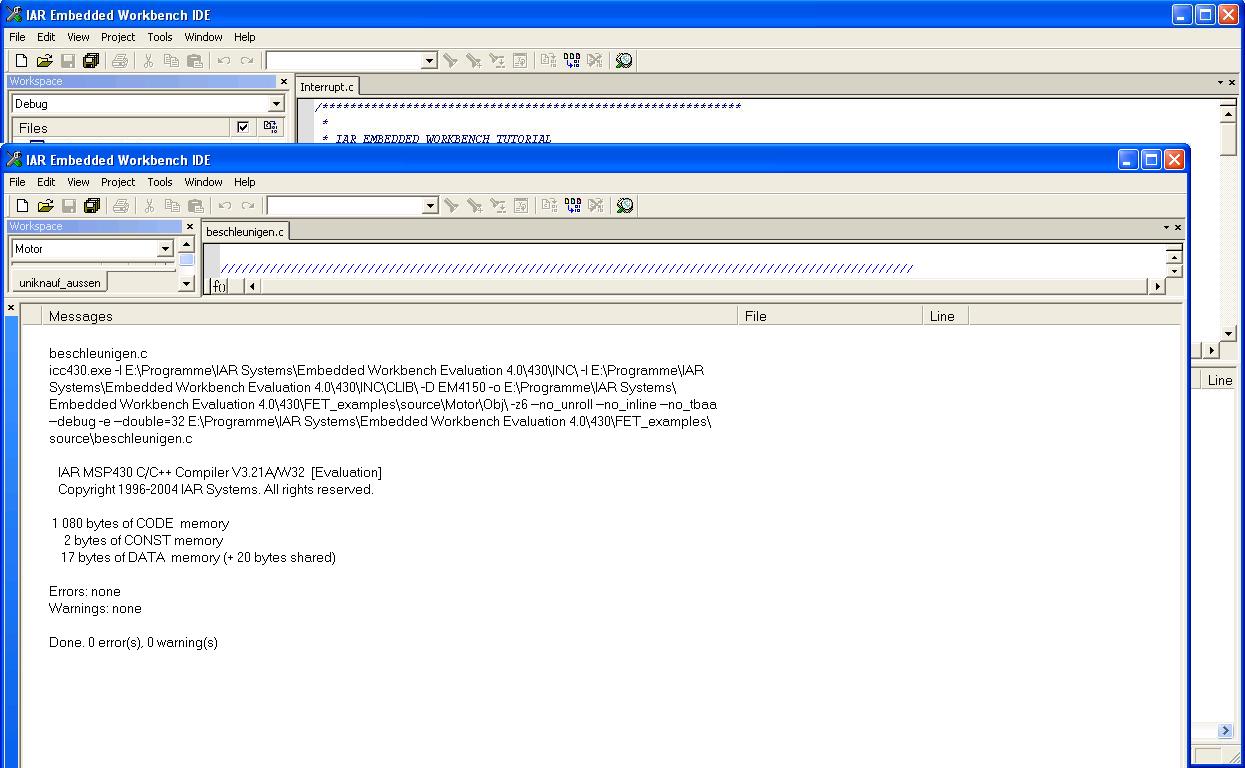Click Line column header in background window

[1220, 380]
